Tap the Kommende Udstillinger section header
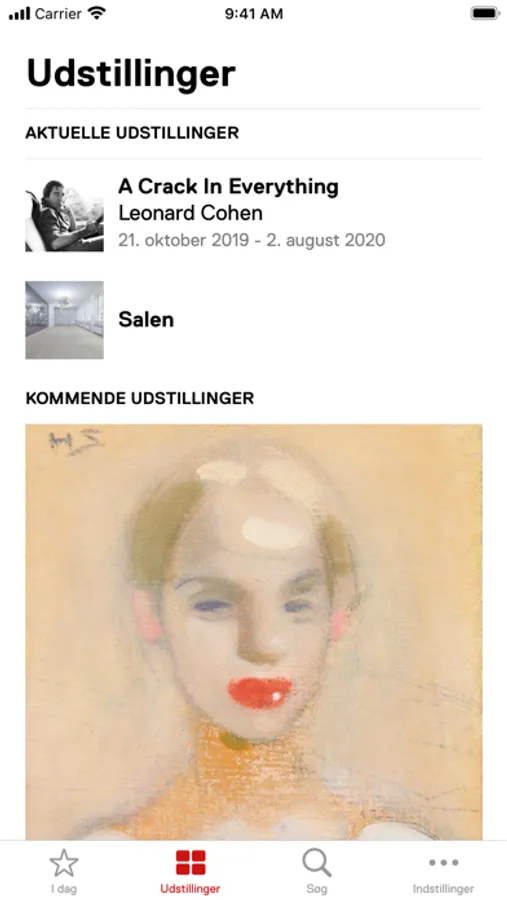 [x=140, y=398]
